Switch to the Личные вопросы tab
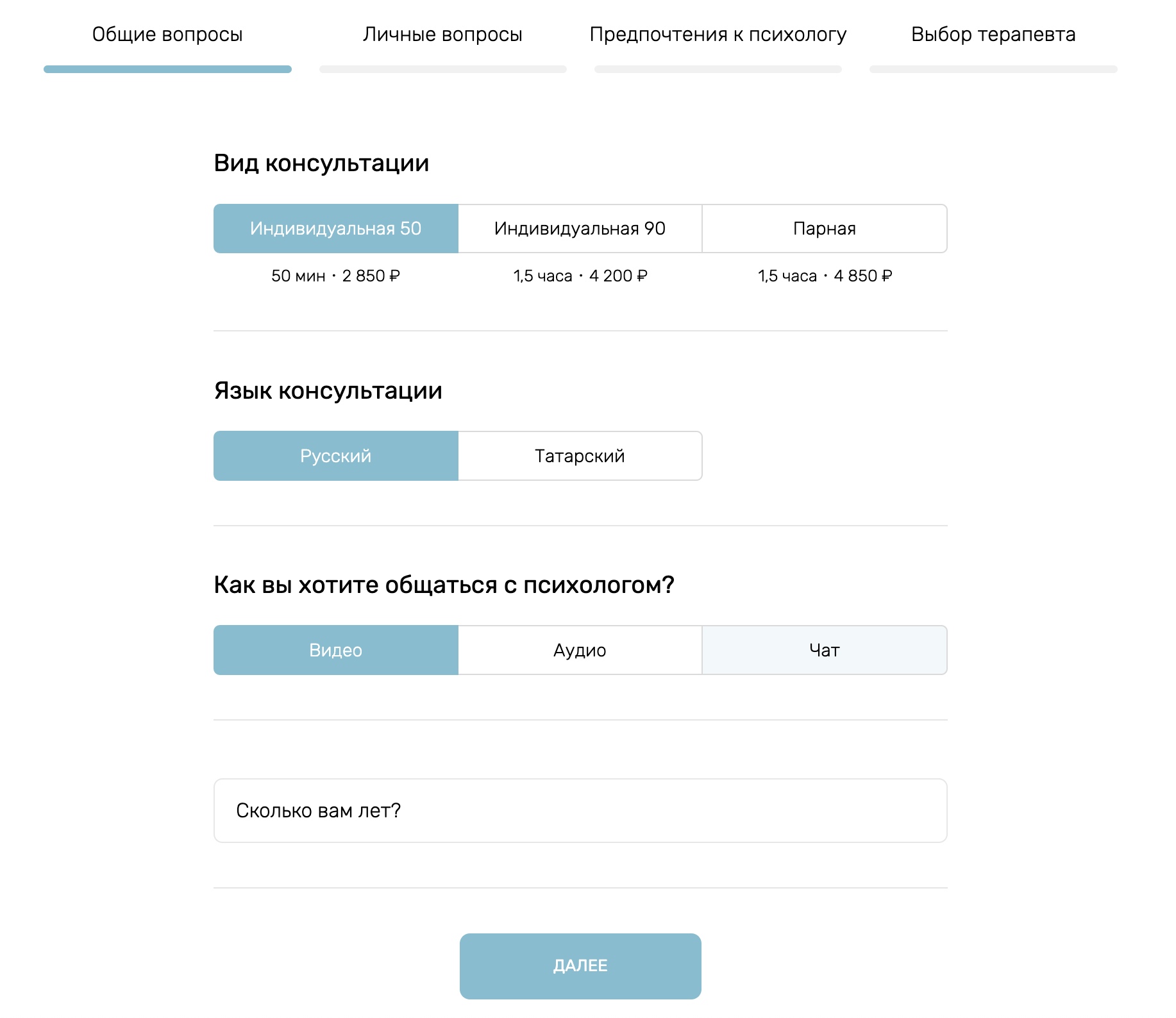Screen dimensions: 1176x1018 tap(442, 35)
